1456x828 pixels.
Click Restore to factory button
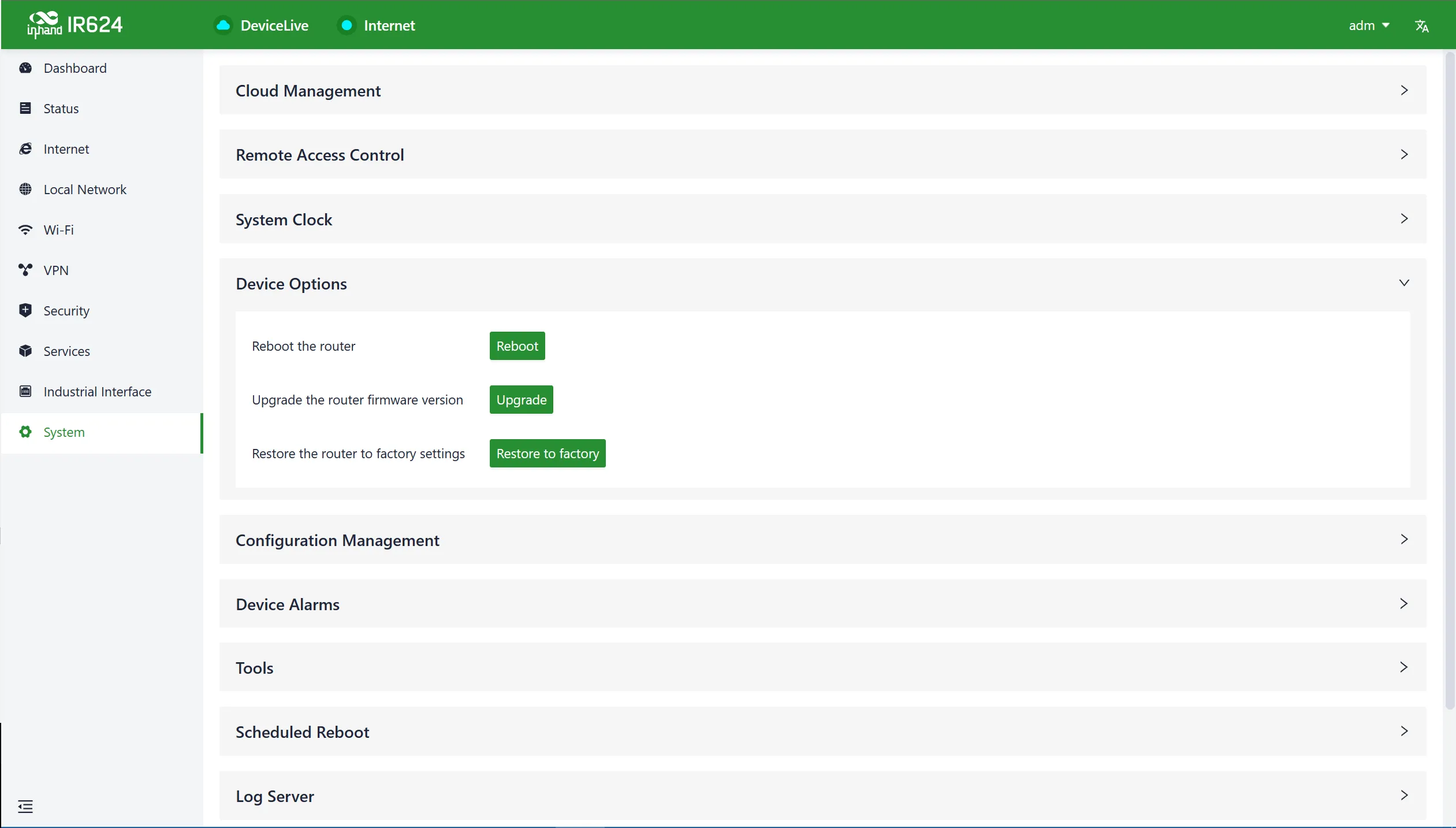point(548,453)
